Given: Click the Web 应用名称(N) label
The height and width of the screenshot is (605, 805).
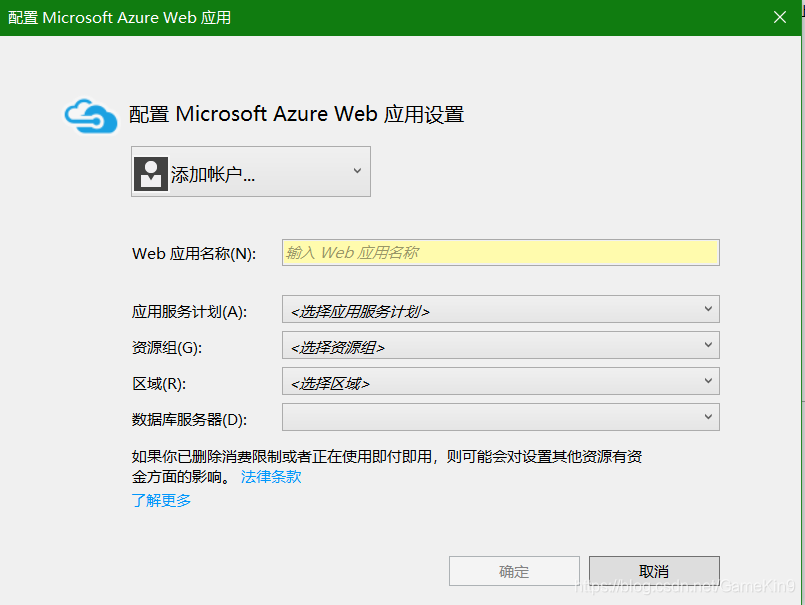Looking at the screenshot, I should tap(194, 254).
